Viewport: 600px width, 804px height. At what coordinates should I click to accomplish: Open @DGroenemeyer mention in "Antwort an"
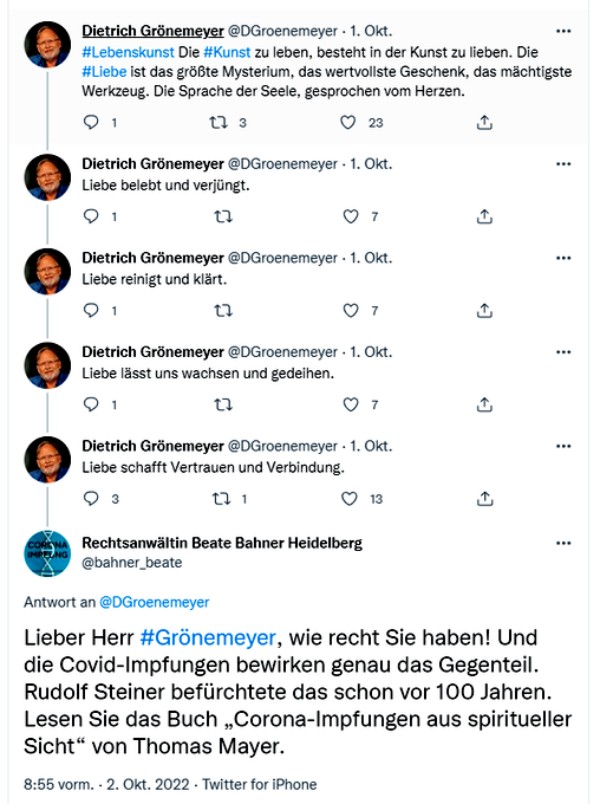pyautogui.click(x=154, y=602)
